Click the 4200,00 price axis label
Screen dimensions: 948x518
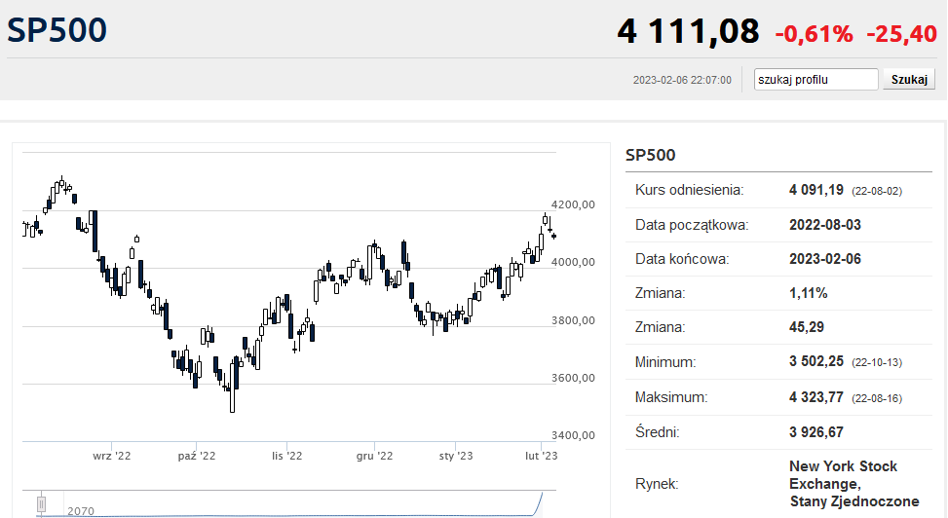[573, 204]
